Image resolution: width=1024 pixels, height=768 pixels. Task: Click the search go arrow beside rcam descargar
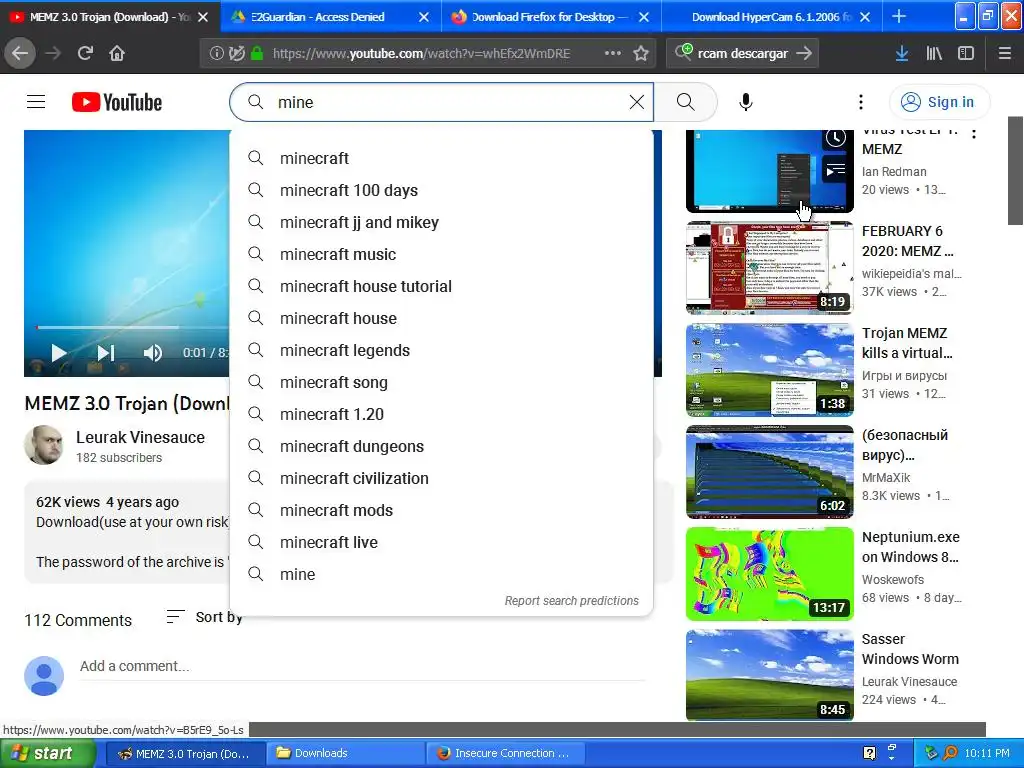tap(805, 53)
